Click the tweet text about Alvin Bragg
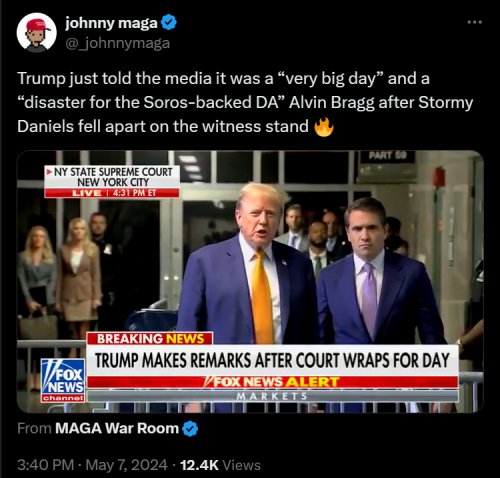The width and height of the screenshot is (500, 478). (245, 103)
